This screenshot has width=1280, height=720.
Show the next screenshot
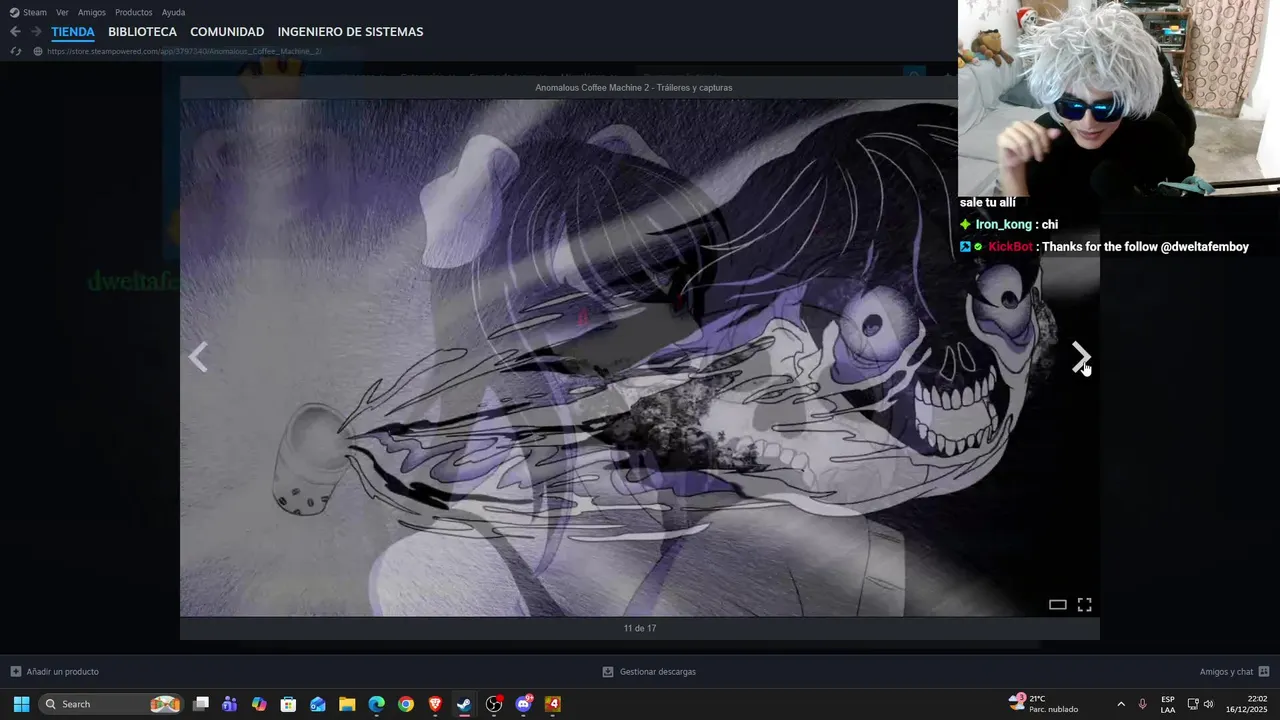click(x=1081, y=357)
